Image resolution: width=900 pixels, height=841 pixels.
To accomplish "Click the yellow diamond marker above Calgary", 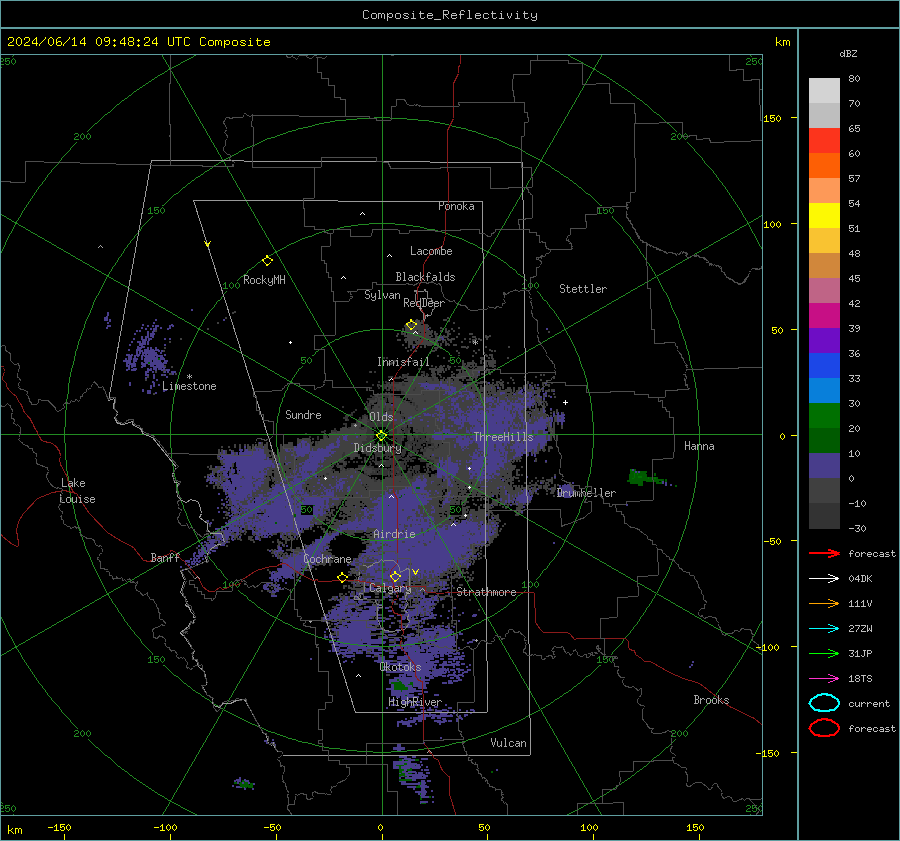I will coord(395,576).
